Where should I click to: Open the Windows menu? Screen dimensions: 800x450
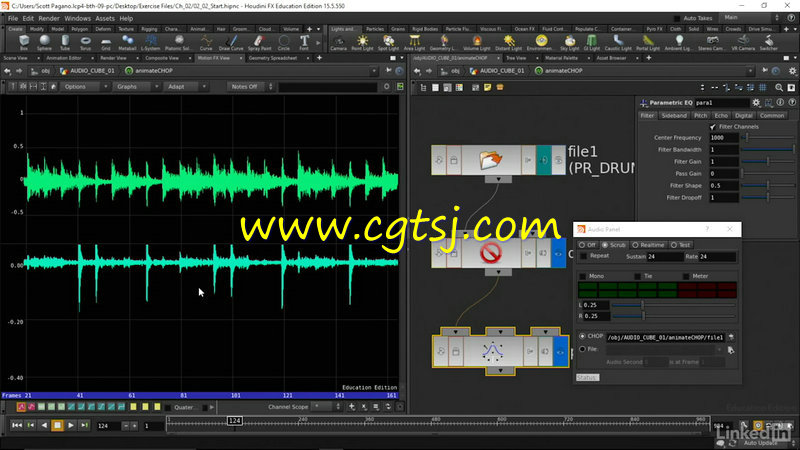[77, 18]
